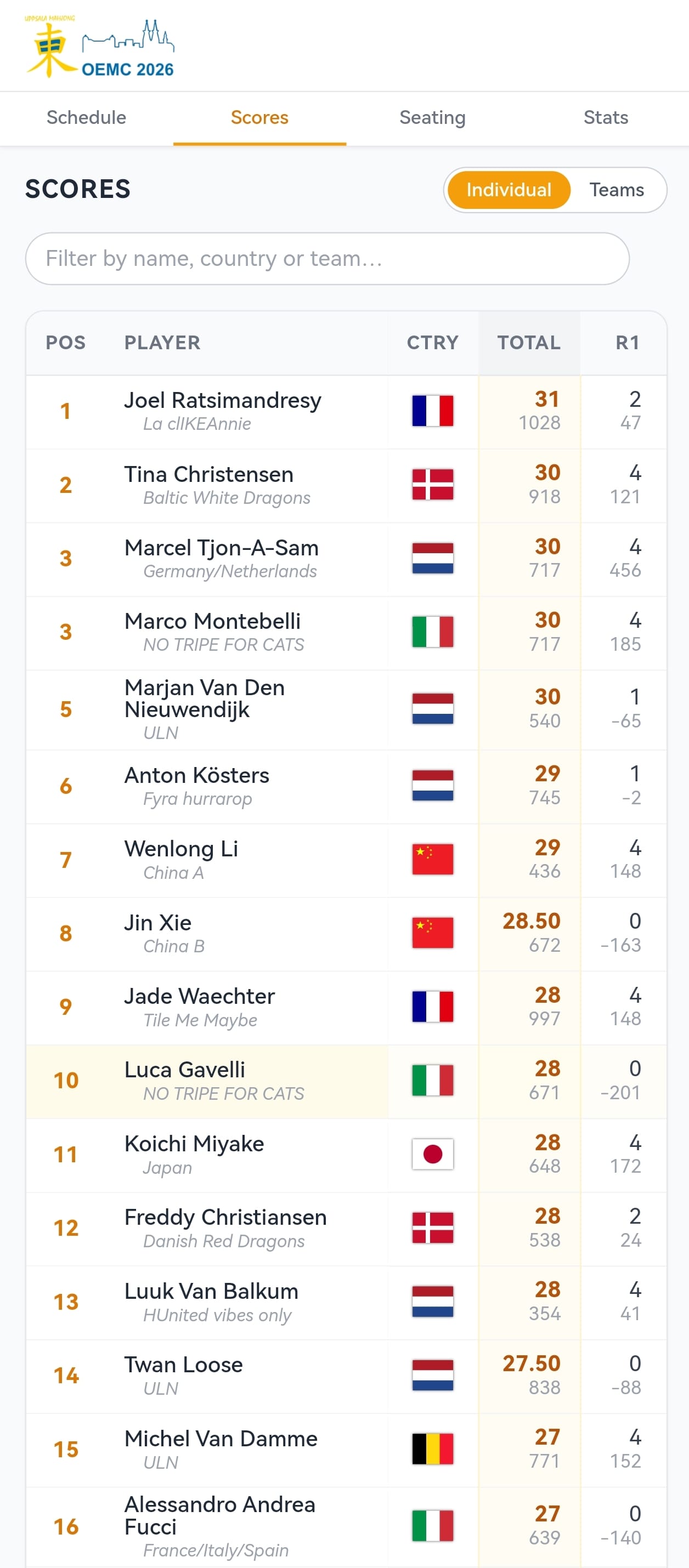Click Joel Ratsimandresy's France flag icon
Viewport: 689px width, 1568px height.
432,411
